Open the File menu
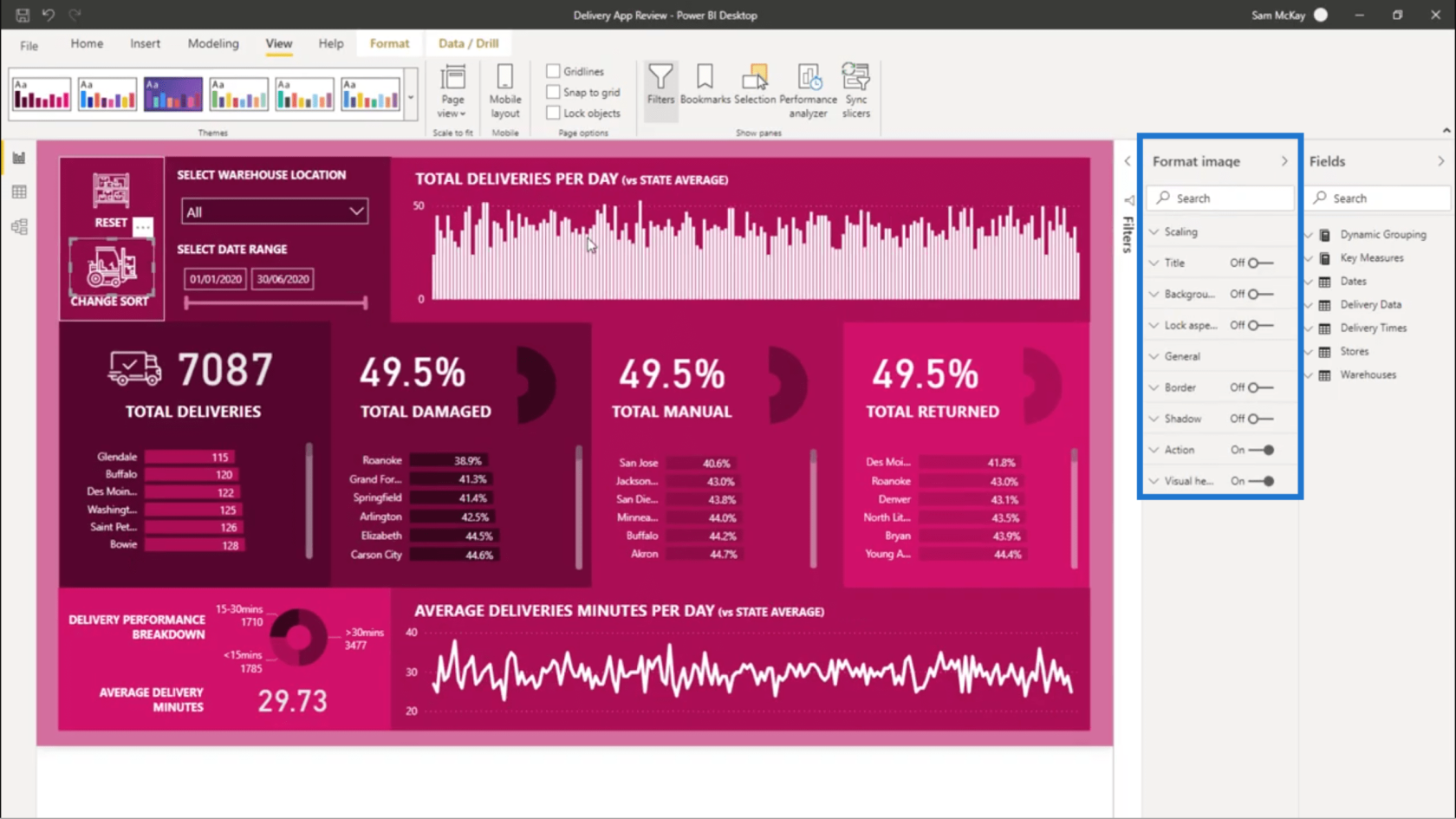The height and width of the screenshot is (819, 1456). (29, 45)
